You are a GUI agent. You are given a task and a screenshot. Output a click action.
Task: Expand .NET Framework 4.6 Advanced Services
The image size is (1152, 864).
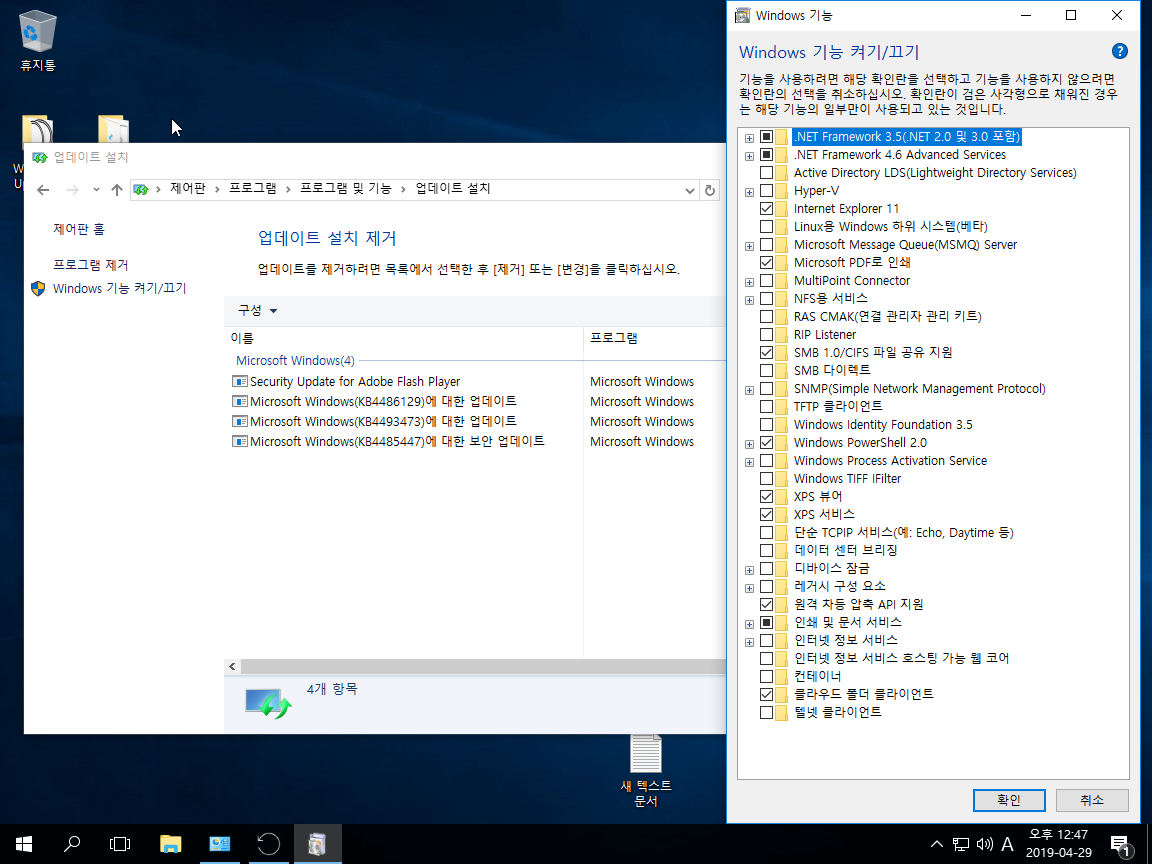pyautogui.click(x=749, y=156)
